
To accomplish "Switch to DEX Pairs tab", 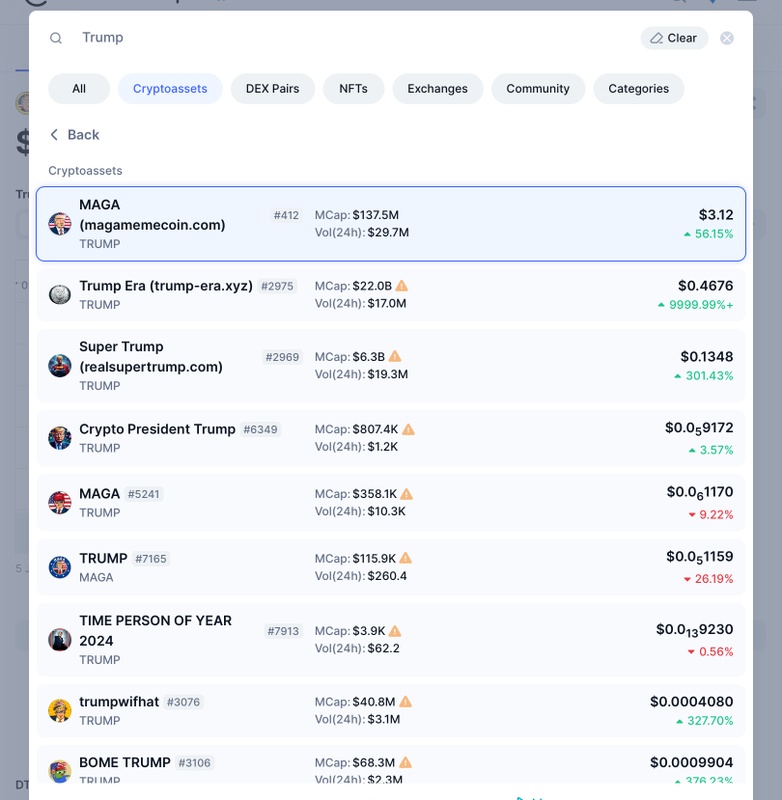I will point(272,89).
